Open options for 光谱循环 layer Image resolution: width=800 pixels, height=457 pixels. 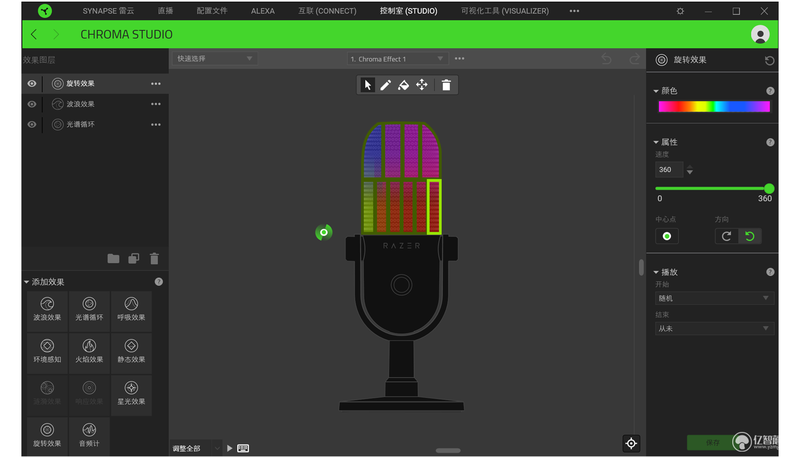point(156,124)
